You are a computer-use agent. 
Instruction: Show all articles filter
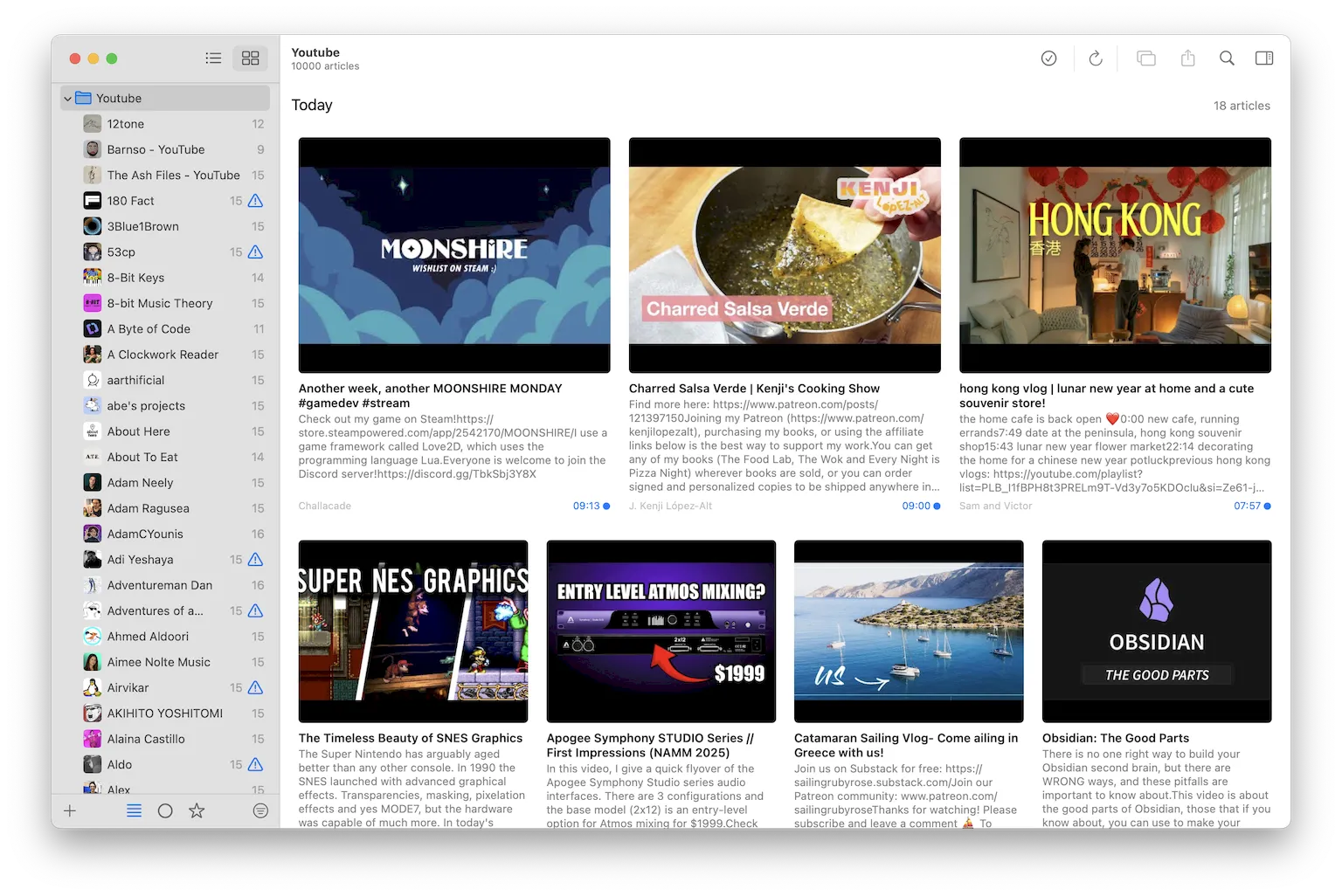(134, 810)
